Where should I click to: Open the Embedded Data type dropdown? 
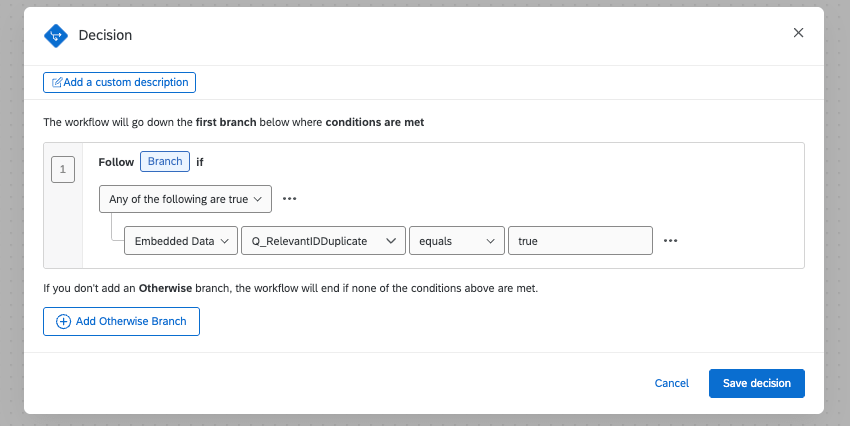point(180,241)
